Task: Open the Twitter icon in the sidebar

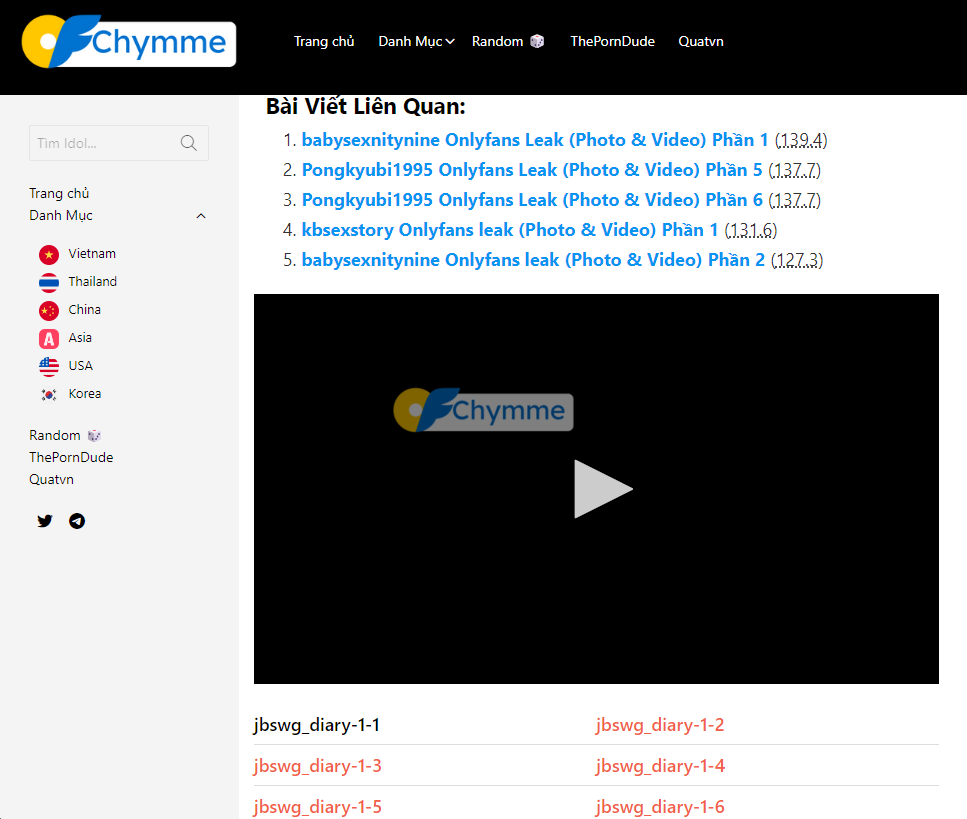Action: tap(45, 521)
